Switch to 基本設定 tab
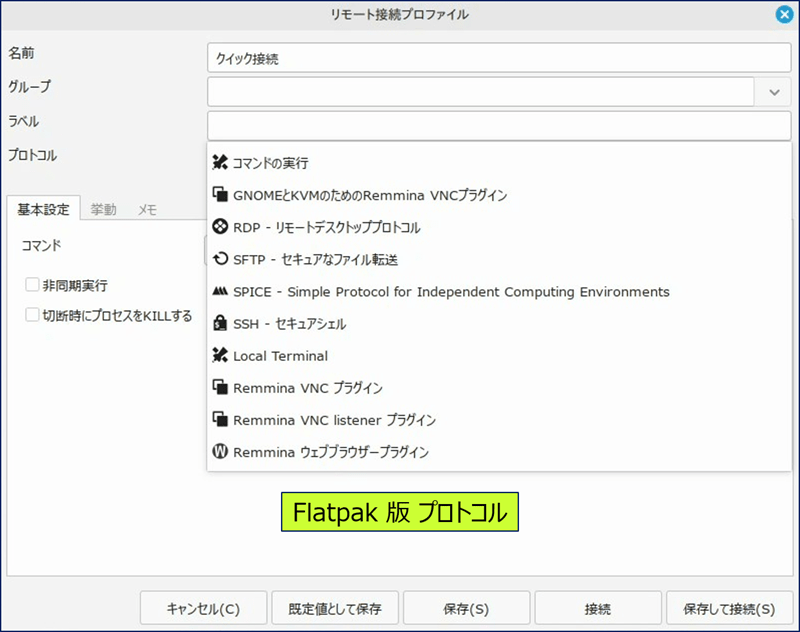This screenshot has height=632, width=800. pyautogui.click(x=43, y=209)
